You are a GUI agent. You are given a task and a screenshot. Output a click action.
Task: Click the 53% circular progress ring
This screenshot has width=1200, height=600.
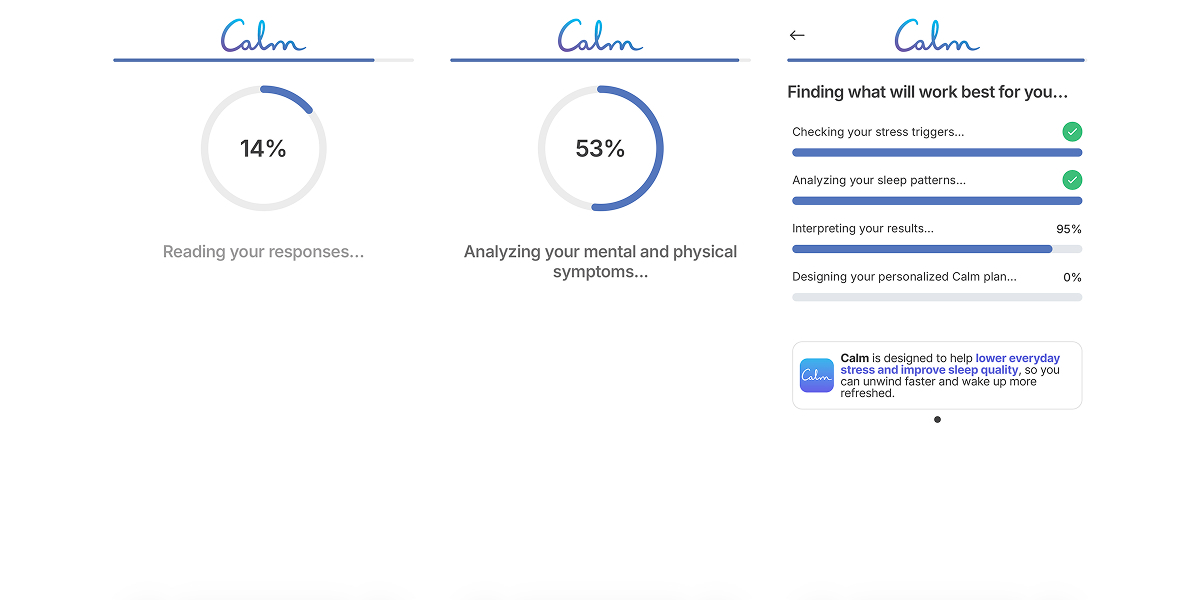pos(600,147)
